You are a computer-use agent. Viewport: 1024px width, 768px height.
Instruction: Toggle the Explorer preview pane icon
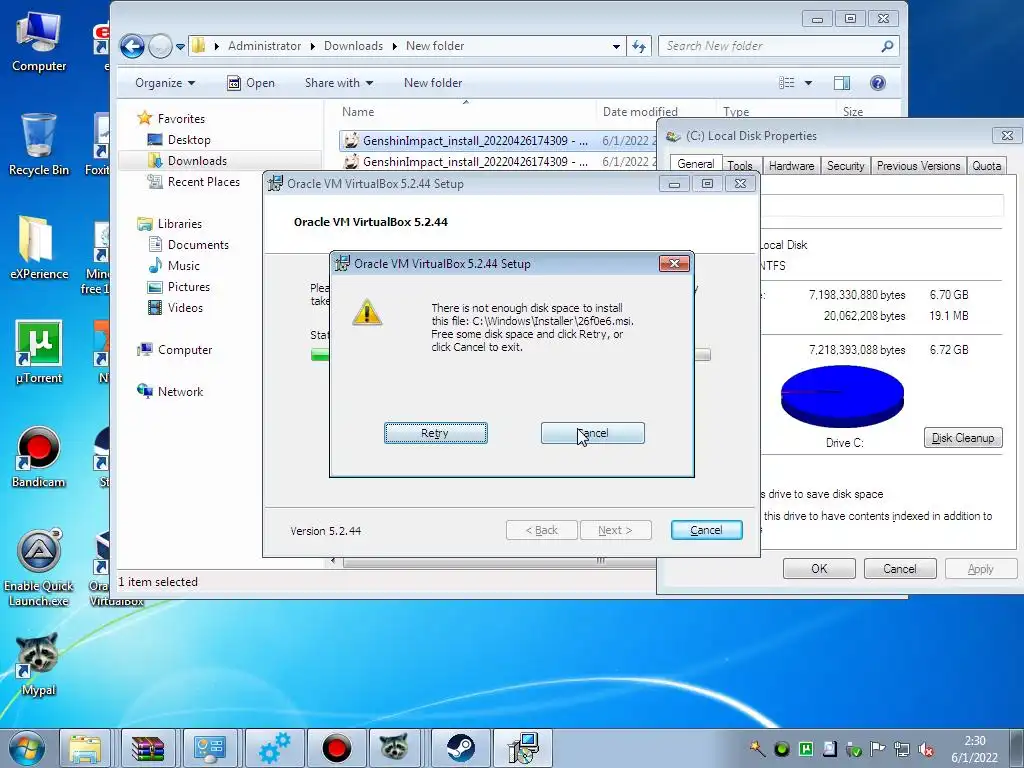tap(842, 83)
